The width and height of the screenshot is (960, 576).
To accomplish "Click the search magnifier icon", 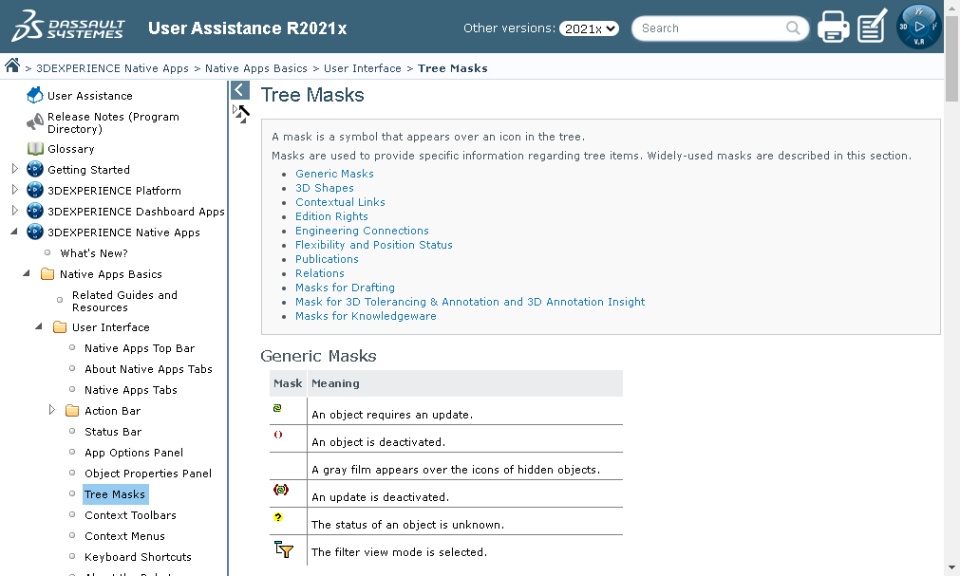I will pos(793,28).
